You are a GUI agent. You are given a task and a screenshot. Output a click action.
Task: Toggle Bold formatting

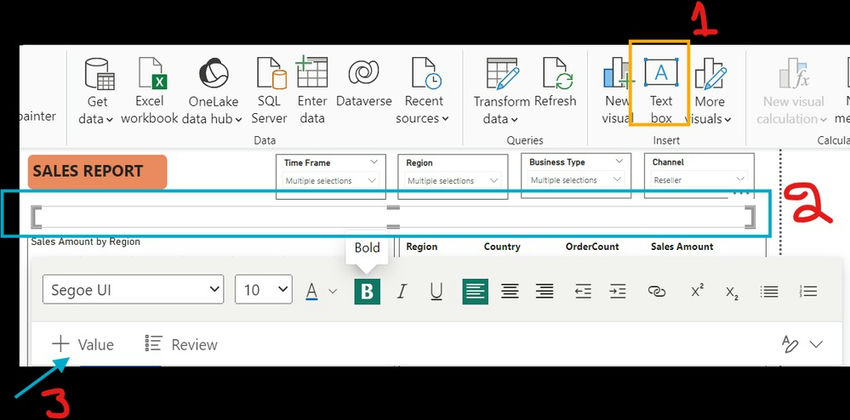pos(367,292)
